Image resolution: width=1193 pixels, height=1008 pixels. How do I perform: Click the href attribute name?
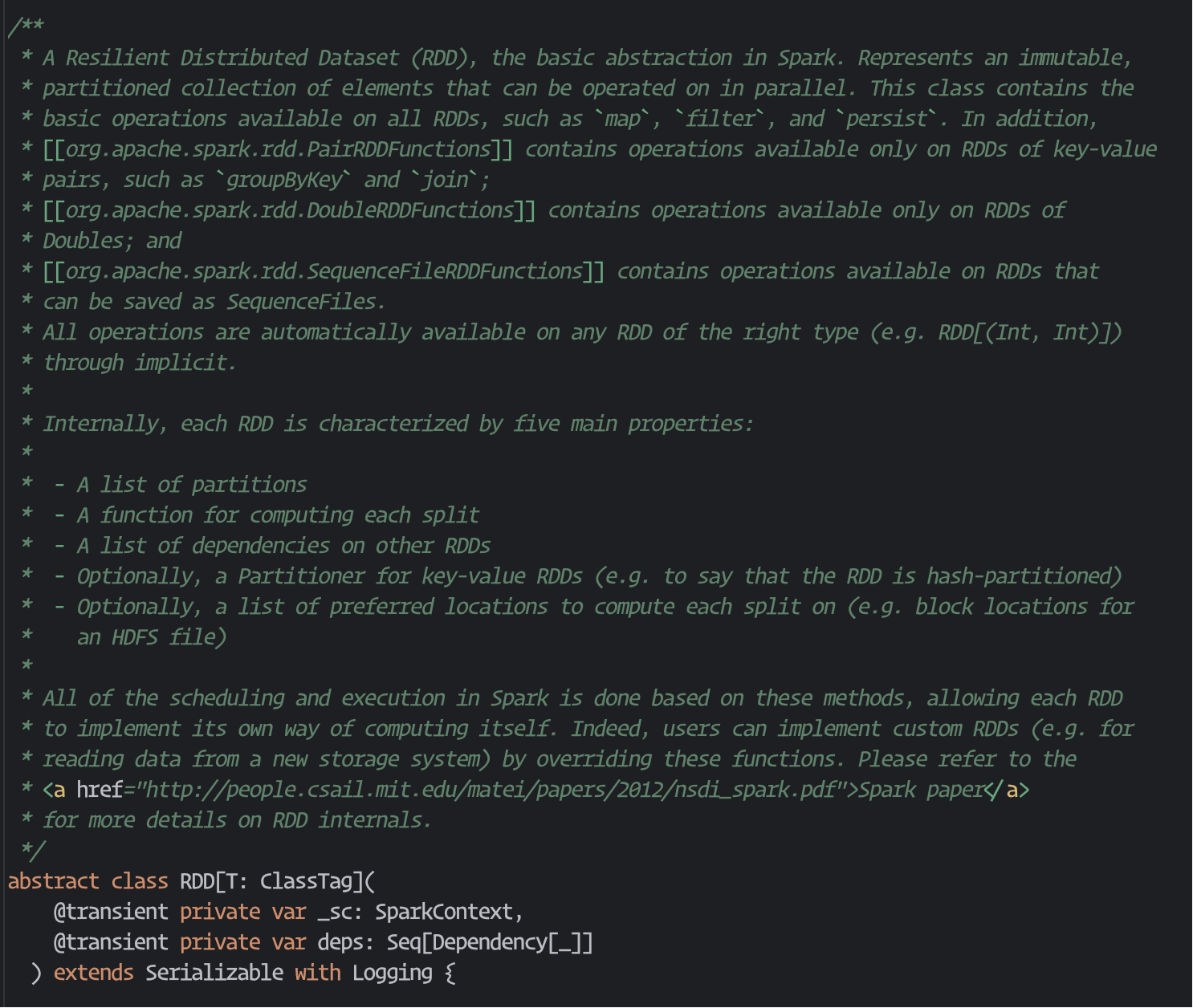pos(100,790)
